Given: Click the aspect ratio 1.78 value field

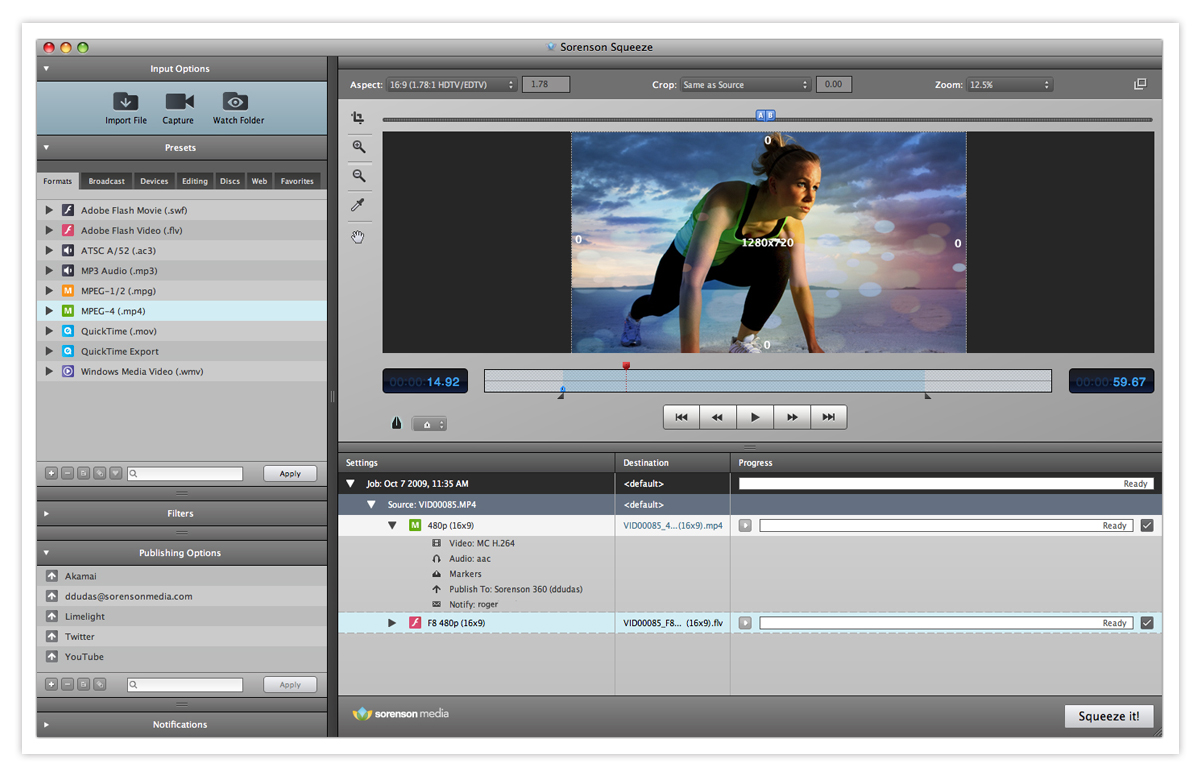Looking at the screenshot, I should (546, 85).
